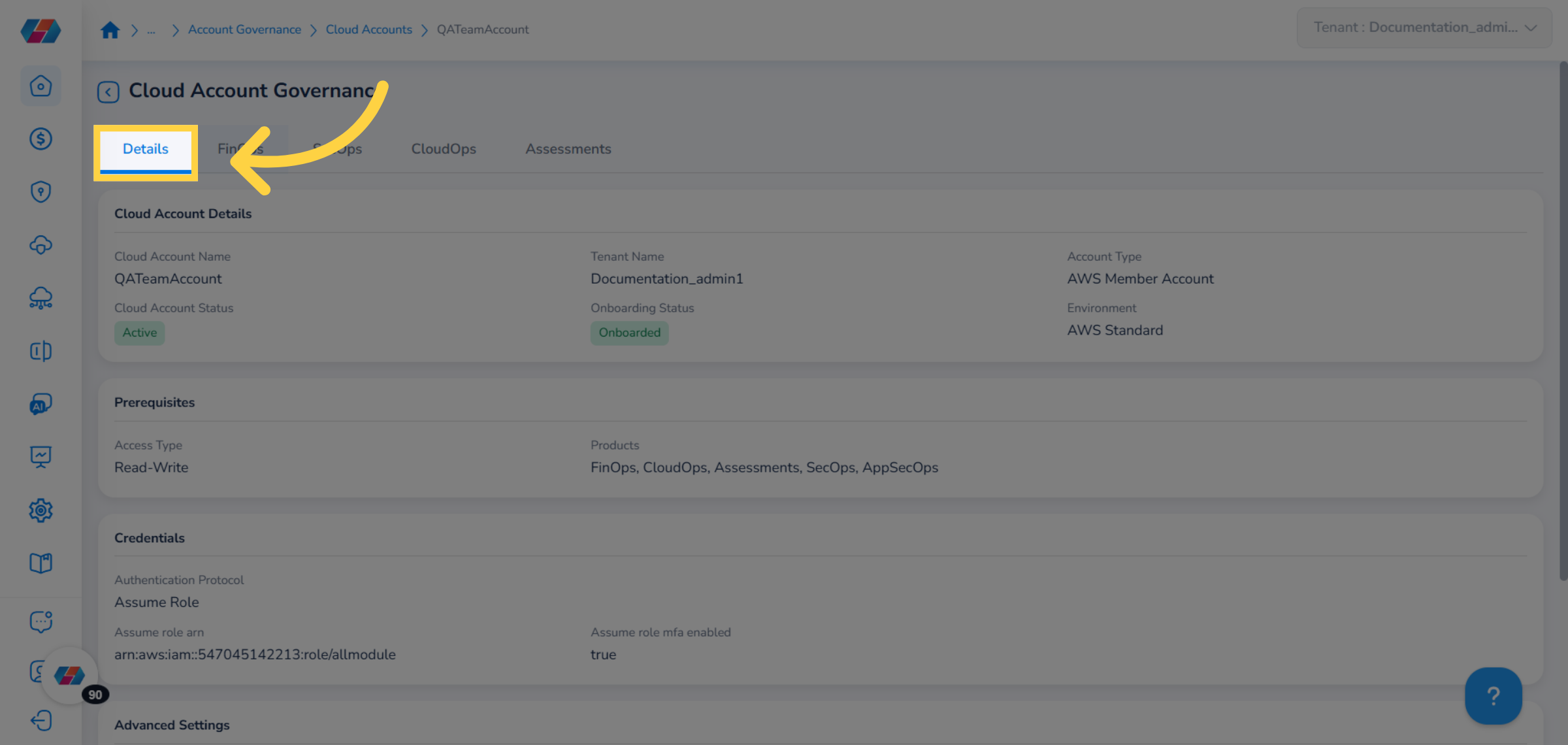Expand the breadcrumb ellipsis menu

(151, 29)
